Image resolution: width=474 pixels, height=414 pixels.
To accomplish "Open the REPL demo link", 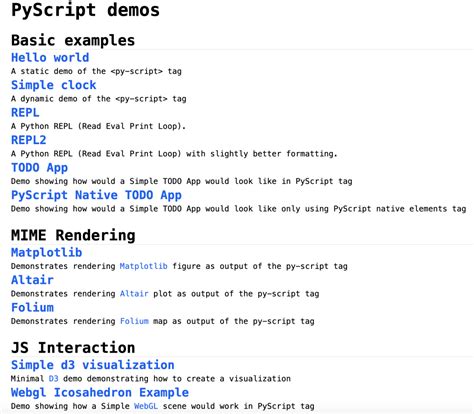I will point(25,113).
